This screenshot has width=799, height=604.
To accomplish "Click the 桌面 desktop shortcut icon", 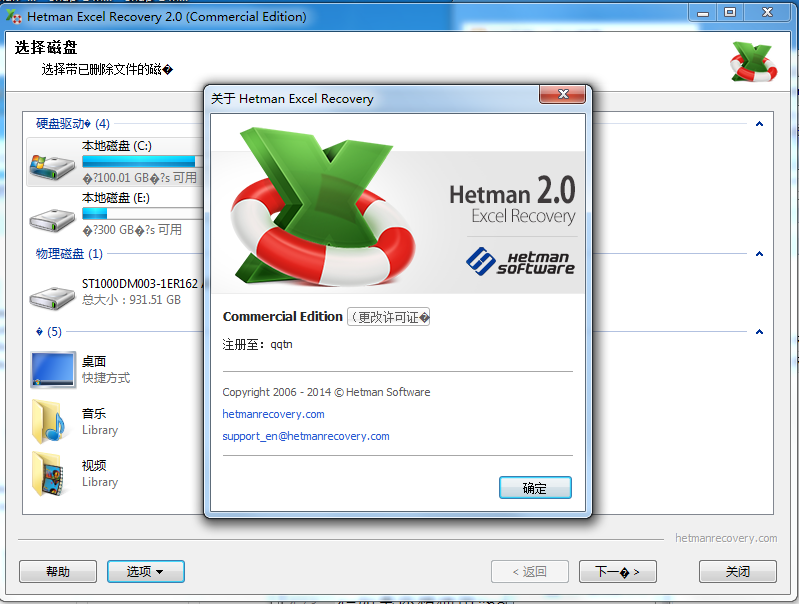I will [53, 369].
